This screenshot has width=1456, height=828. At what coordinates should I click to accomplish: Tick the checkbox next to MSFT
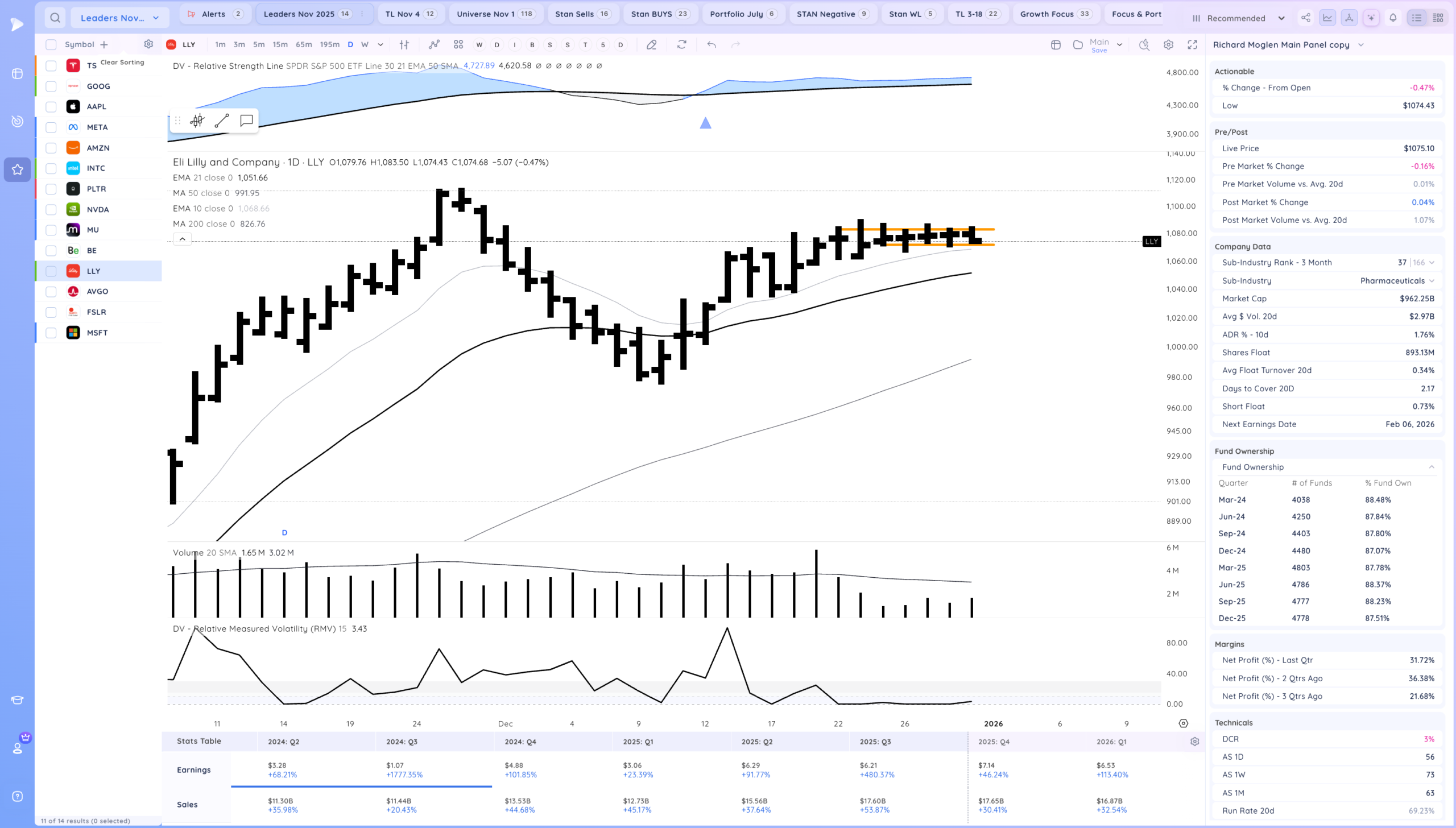pyautogui.click(x=51, y=333)
